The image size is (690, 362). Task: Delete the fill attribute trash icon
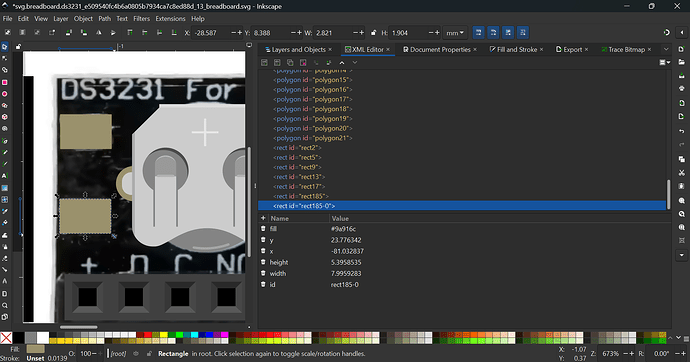click(x=263, y=229)
